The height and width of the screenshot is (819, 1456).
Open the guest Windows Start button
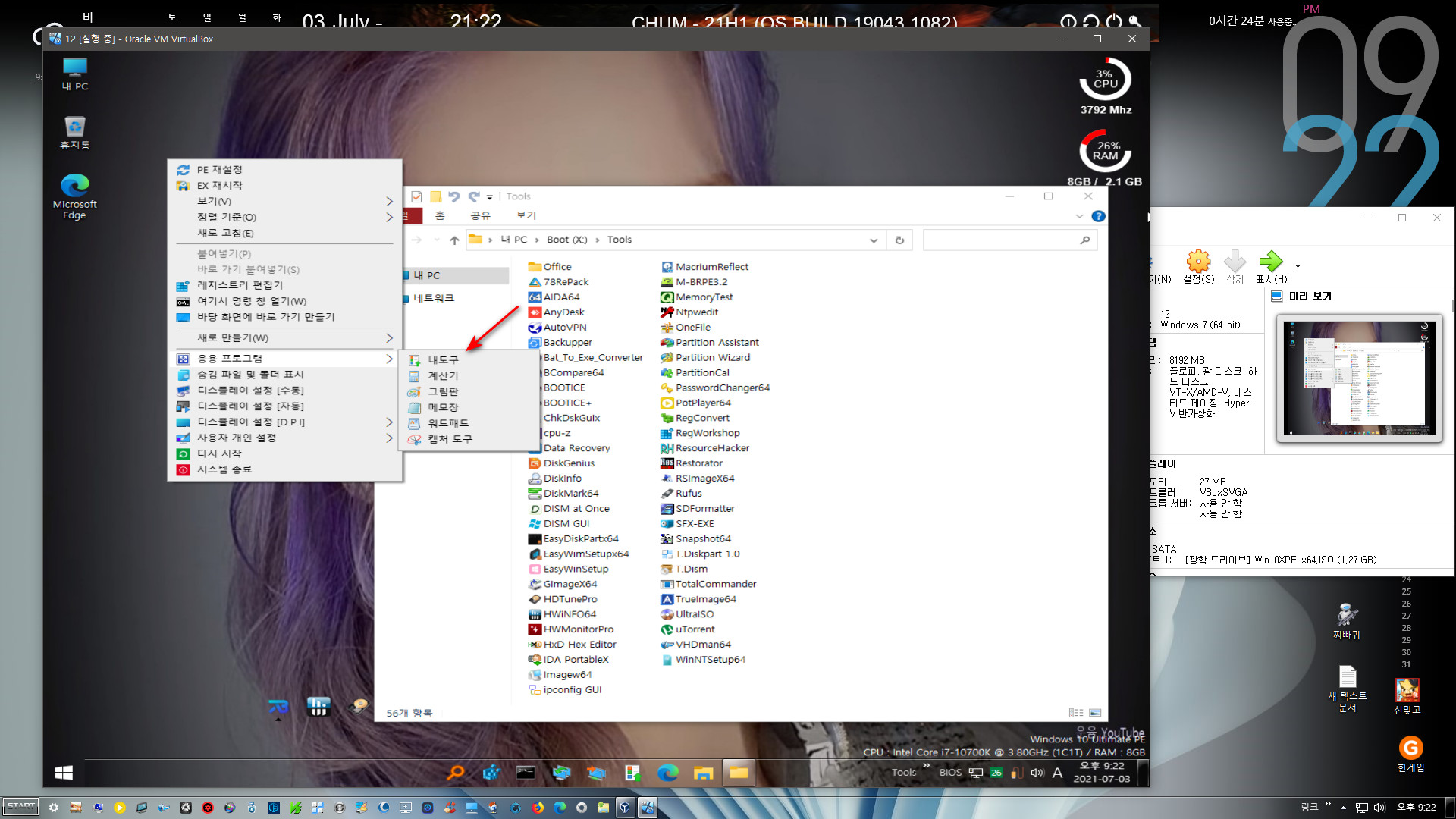(64, 773)
